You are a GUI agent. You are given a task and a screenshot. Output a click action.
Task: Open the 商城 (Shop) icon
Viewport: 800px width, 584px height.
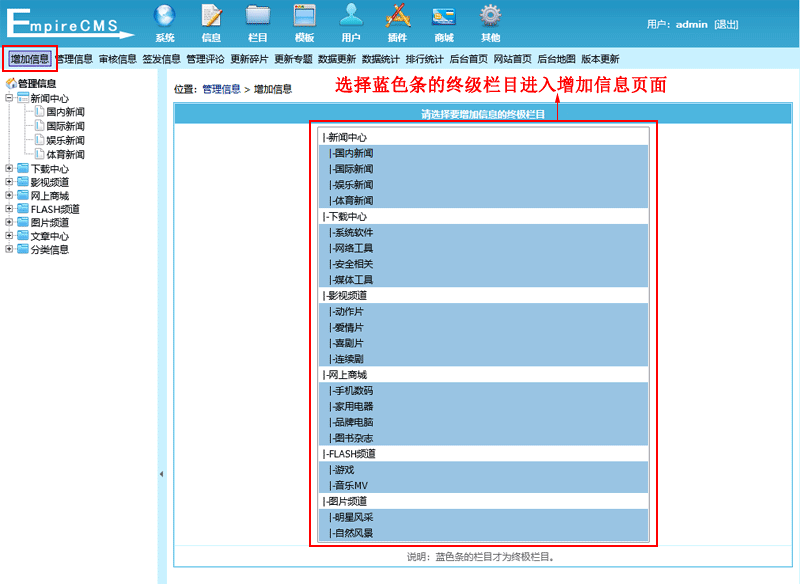[x=443, y=16]
